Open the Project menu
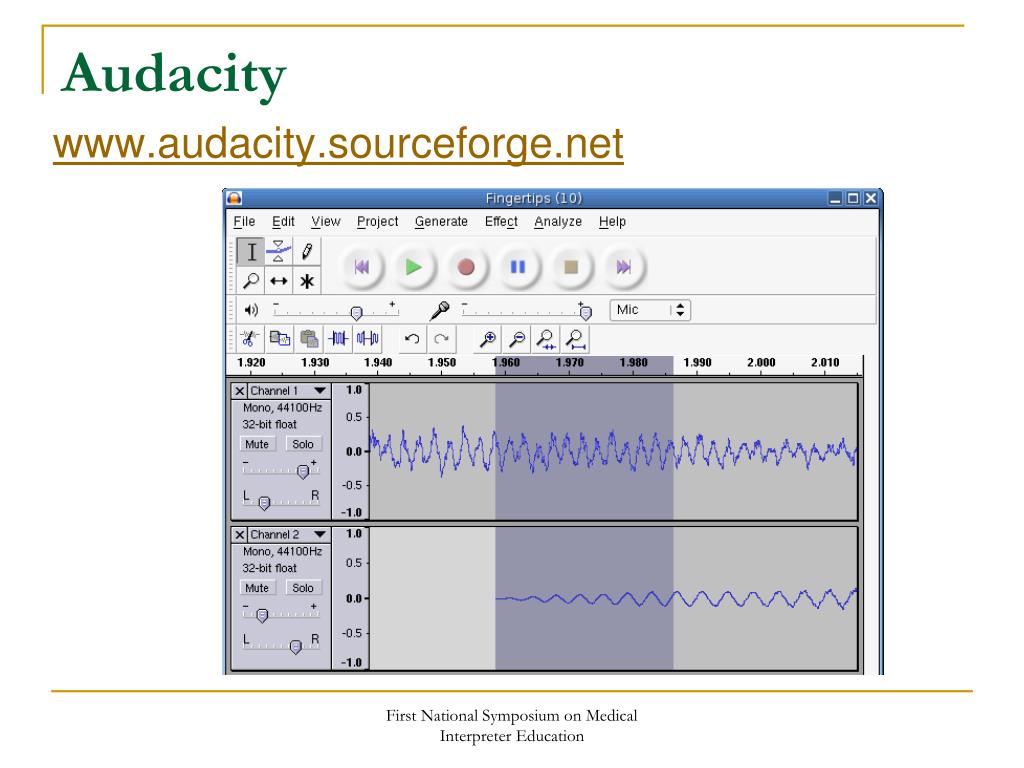 377,221
